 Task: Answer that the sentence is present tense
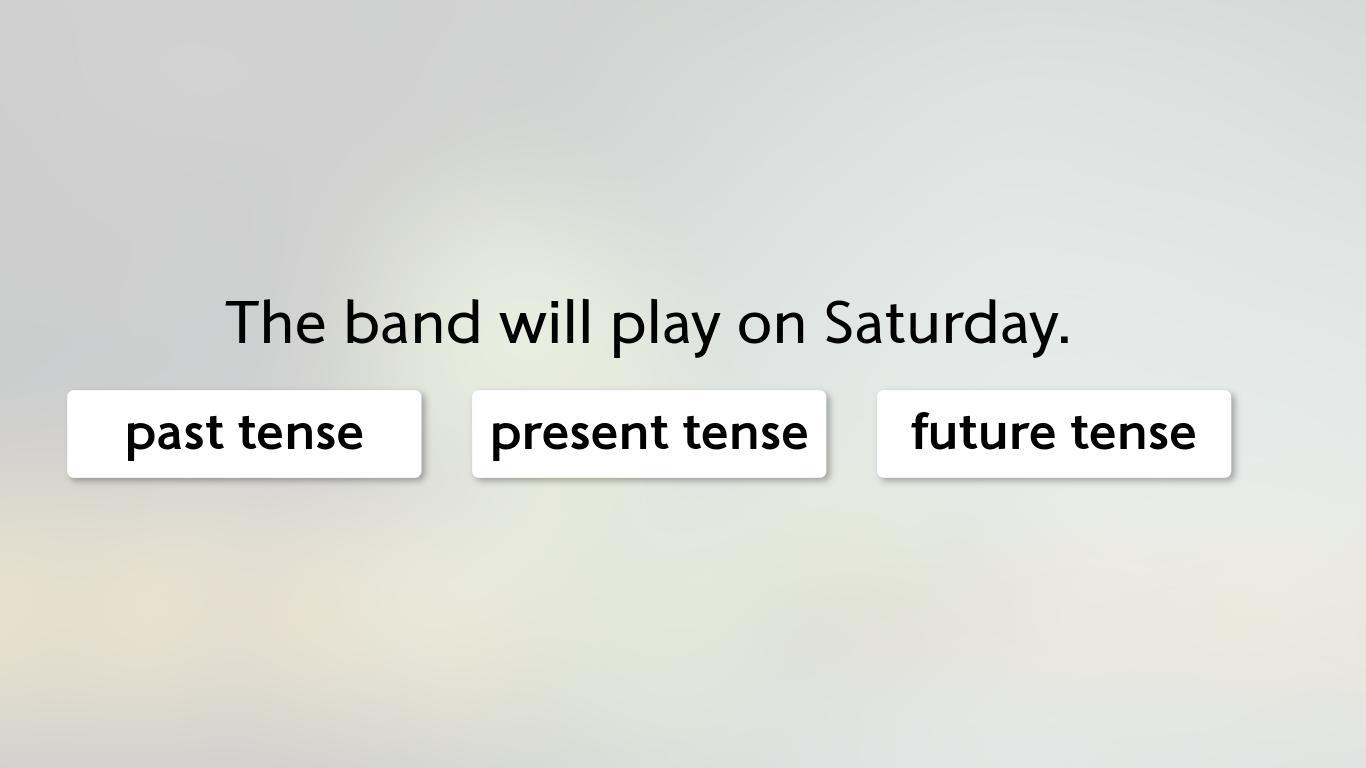point(649,434)
